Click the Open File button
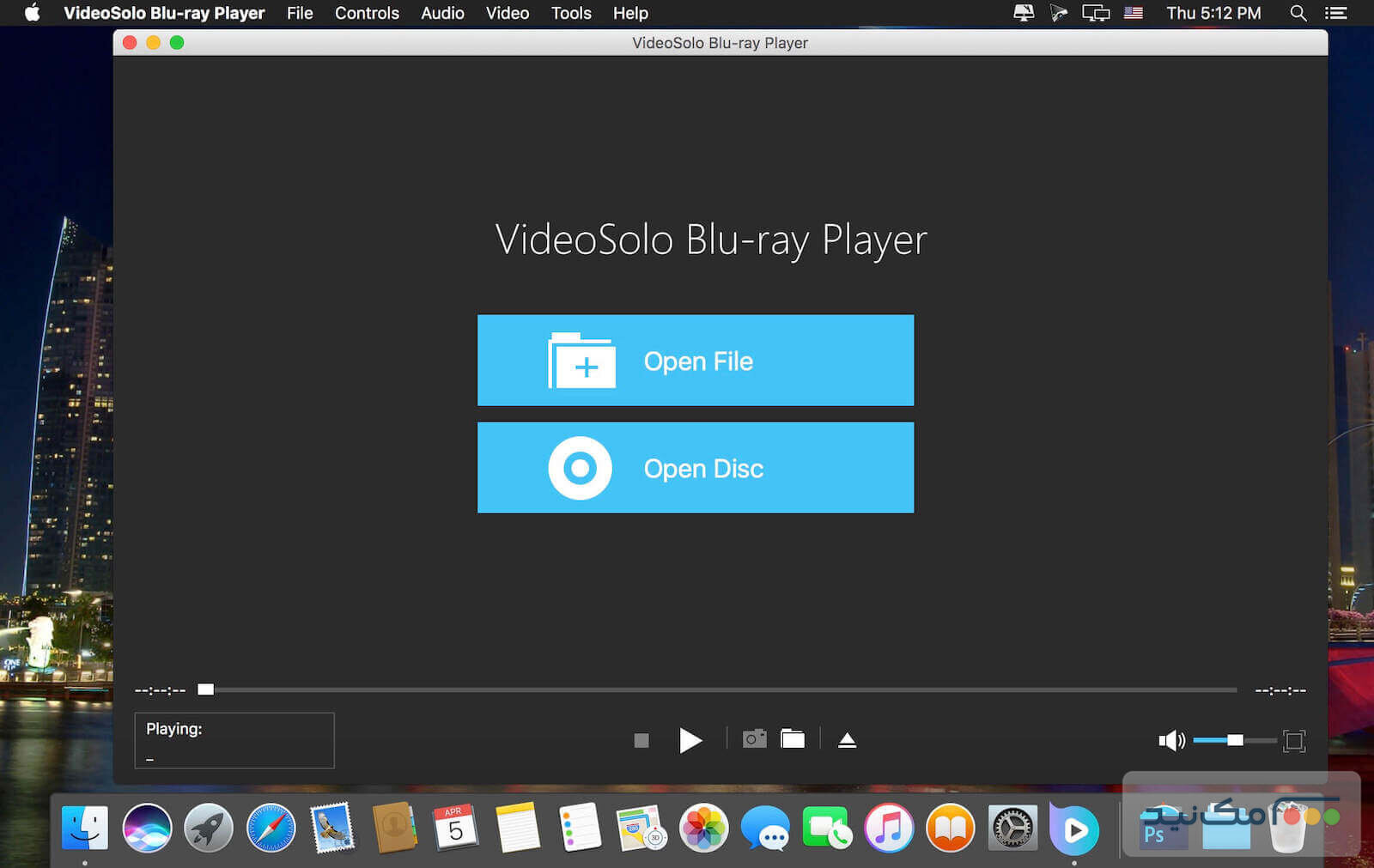The height and width of the screenshot is (868, 1374). click(x=695, y=361)
